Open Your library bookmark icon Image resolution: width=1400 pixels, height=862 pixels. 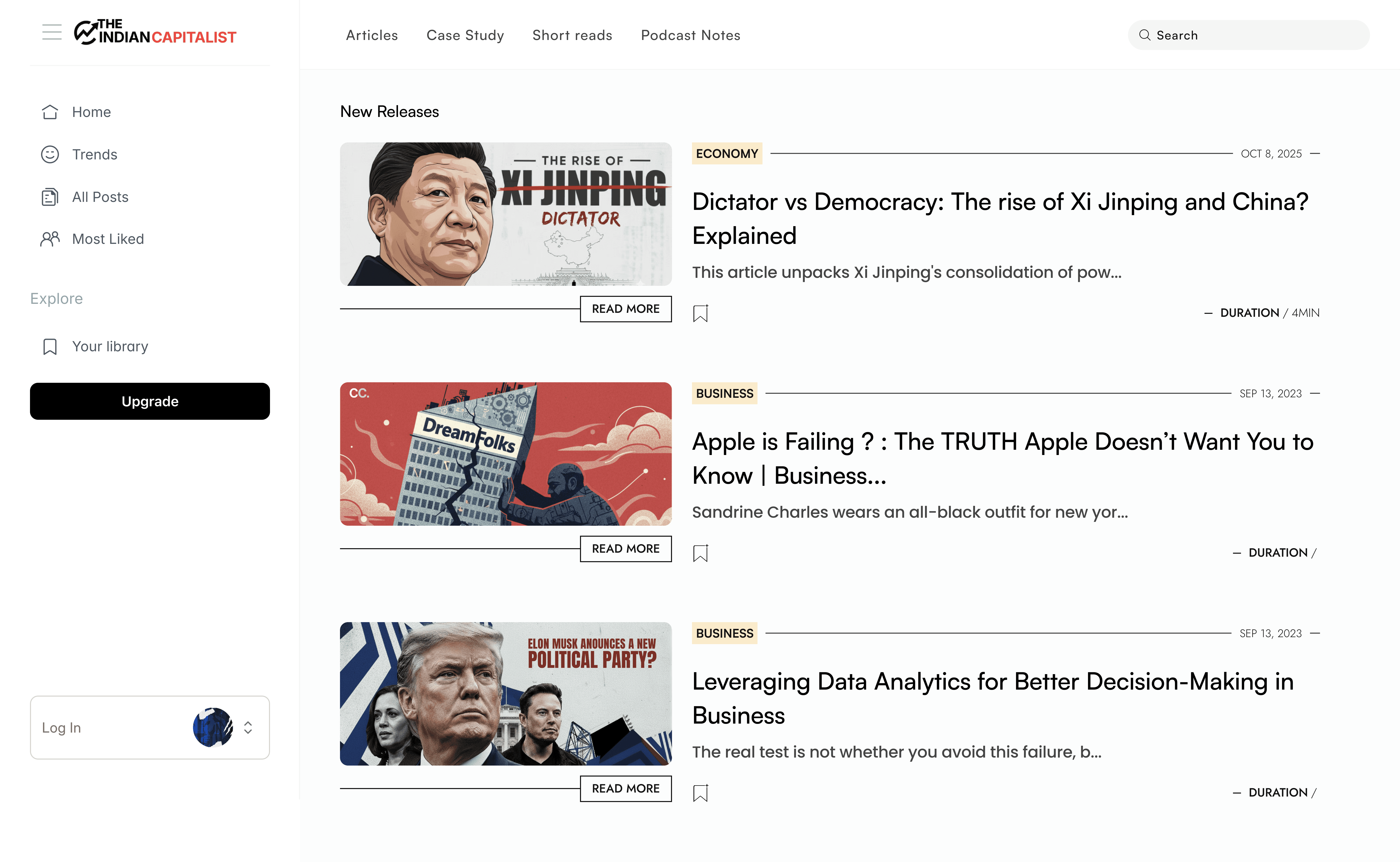click(50, 347)
